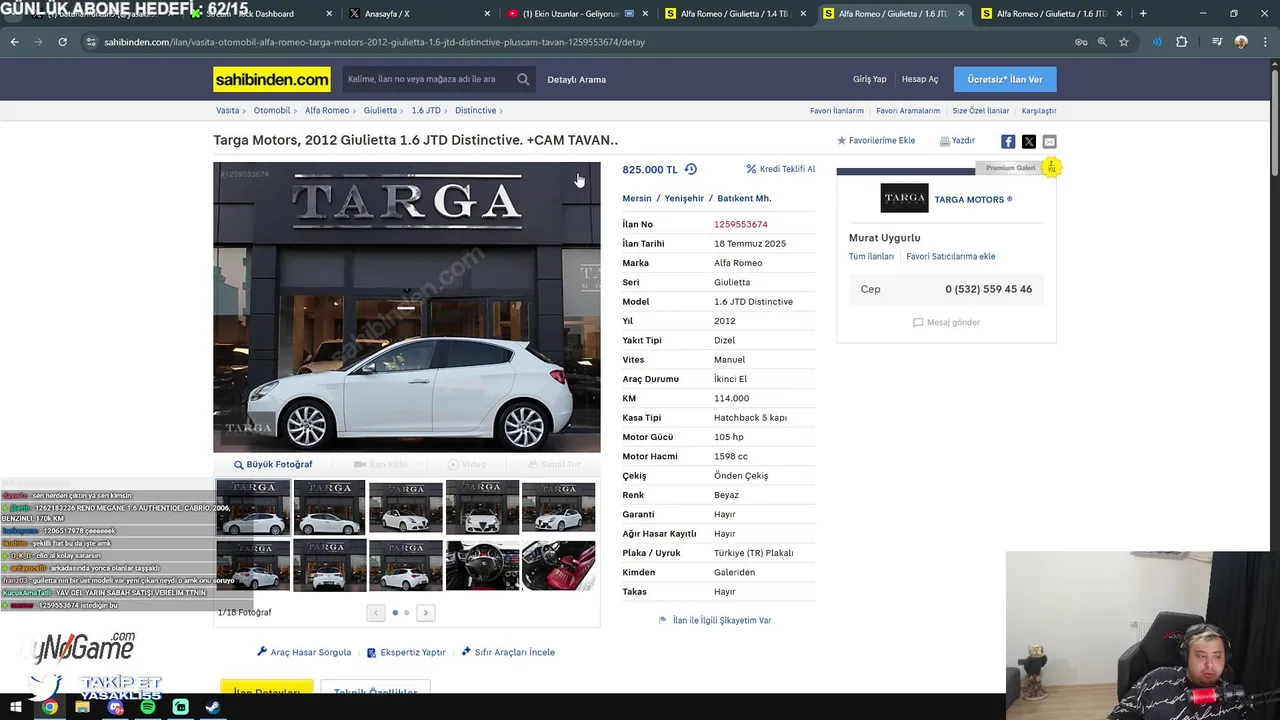Click the Batıkent Mh. location link
The image size is (1280, 720).
tap(744, 198)
